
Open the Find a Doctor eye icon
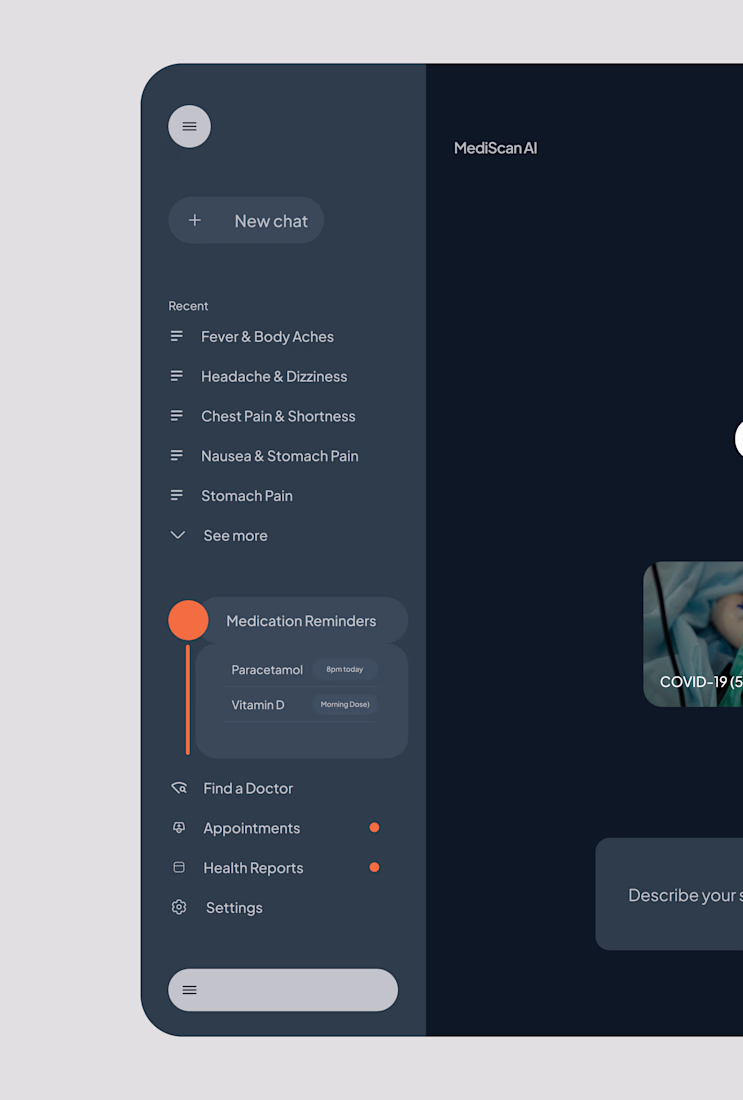tap(179, 788)
